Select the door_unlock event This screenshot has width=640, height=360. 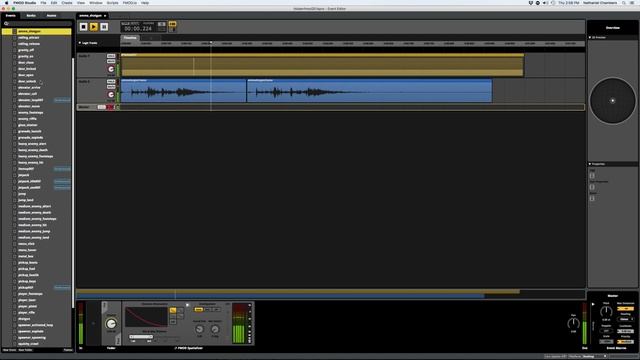click(27, 81)
